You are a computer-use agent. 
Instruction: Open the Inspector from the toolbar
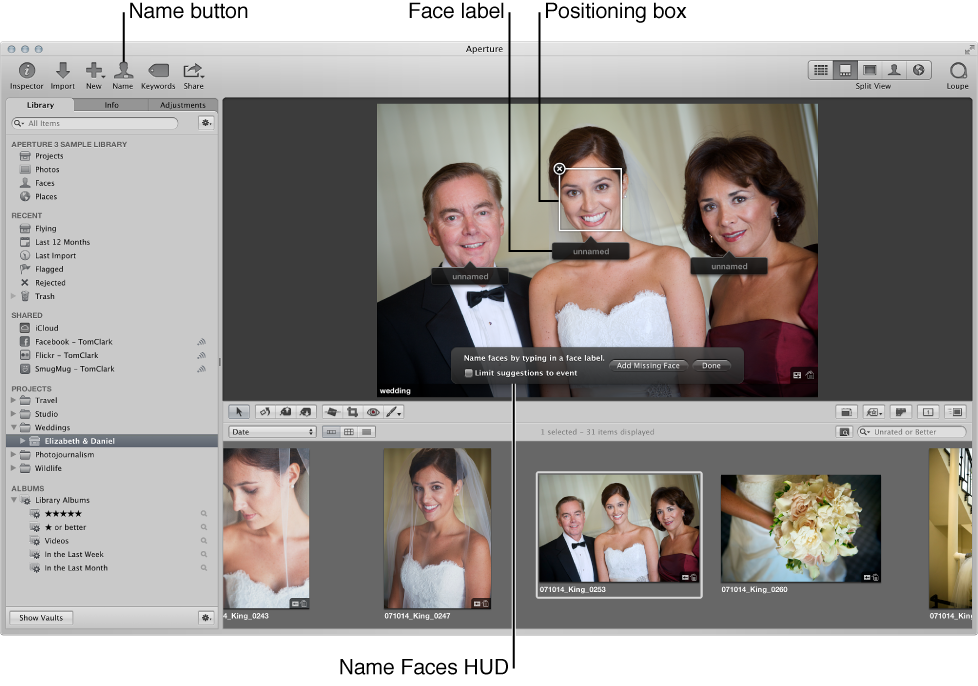(27, 71)
